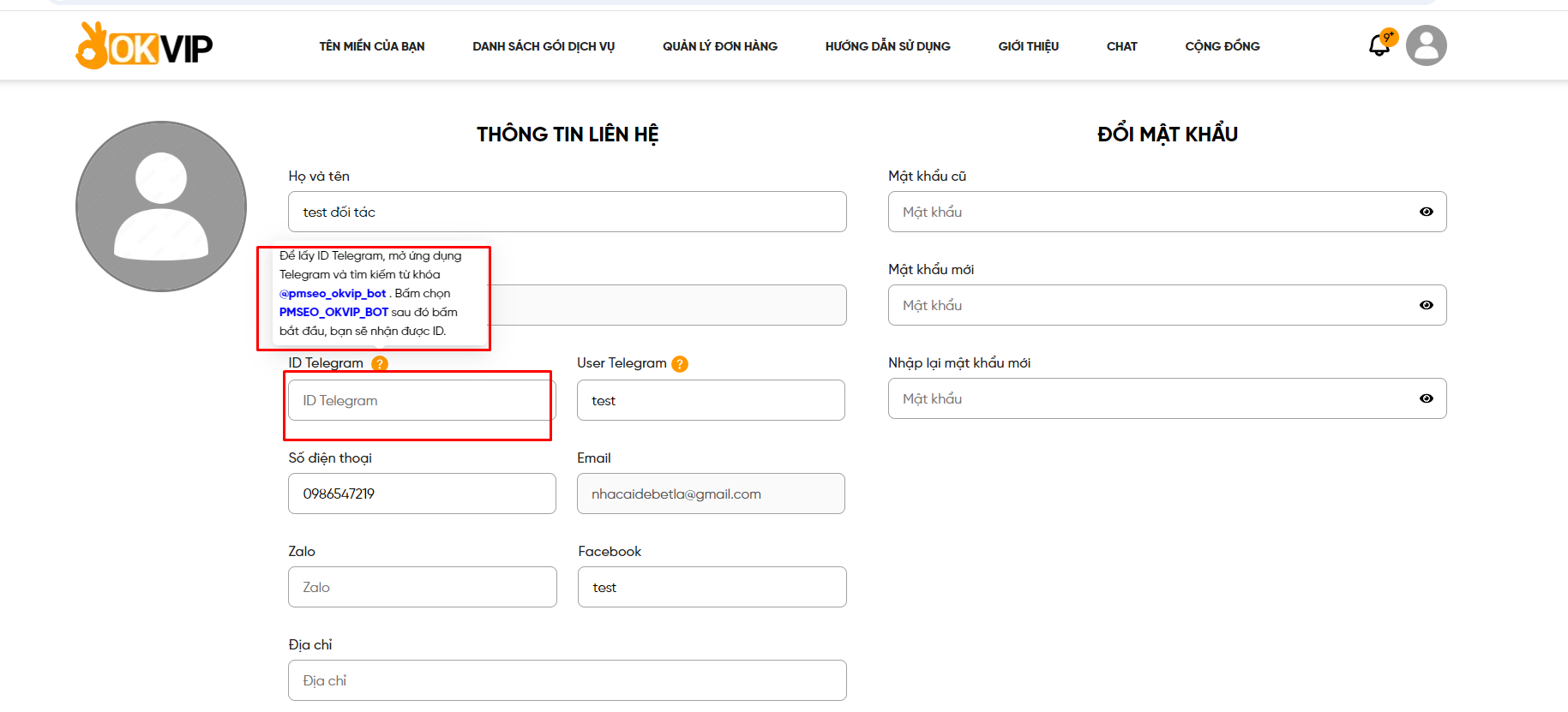The width and height of the screenshot is (1568, 712).
Task: Open HƯỚNG DẪN SỬ DỤNG menu item
Action: (887, 46)
